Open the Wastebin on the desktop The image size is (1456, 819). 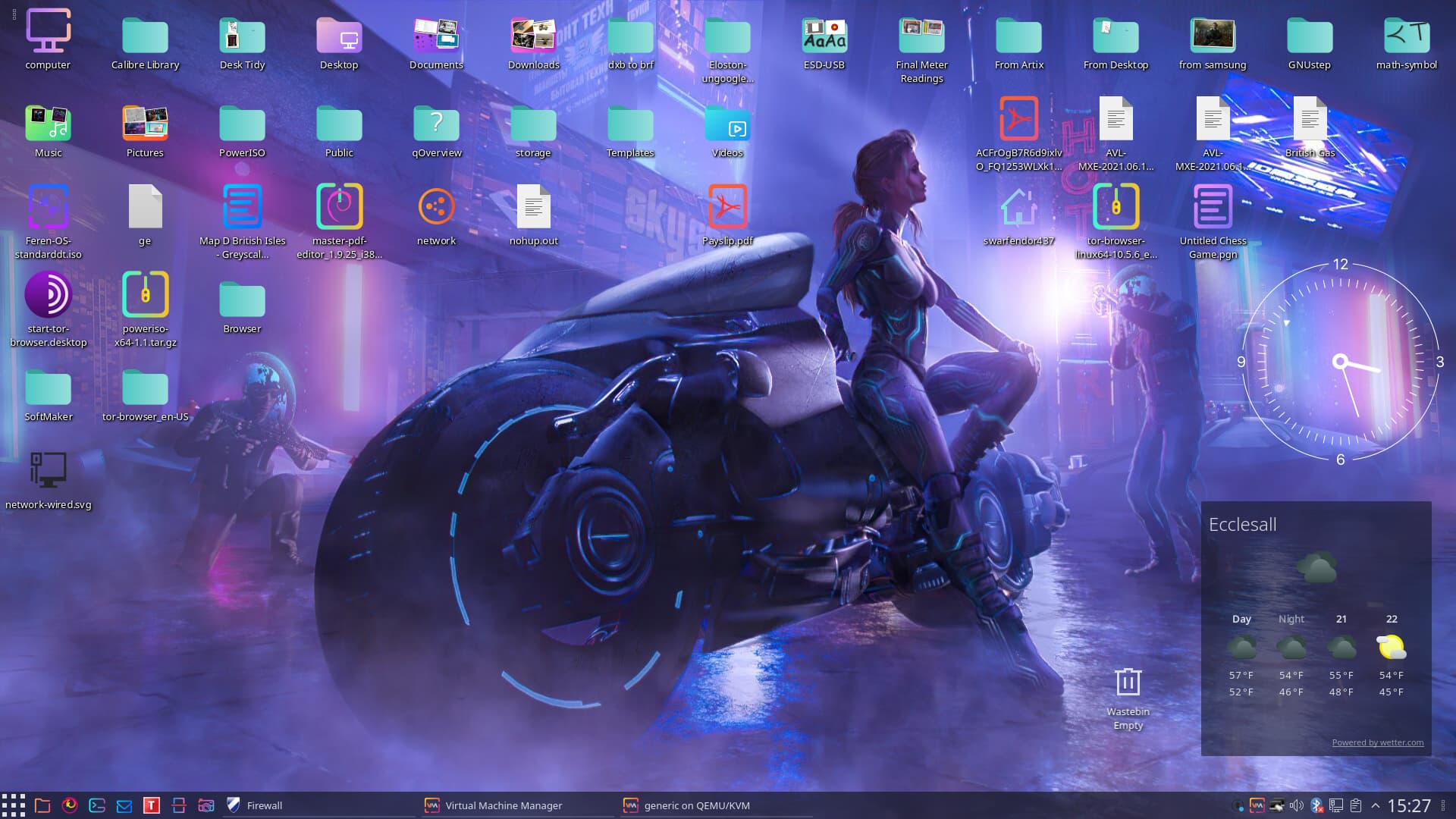pos(1128,698)
